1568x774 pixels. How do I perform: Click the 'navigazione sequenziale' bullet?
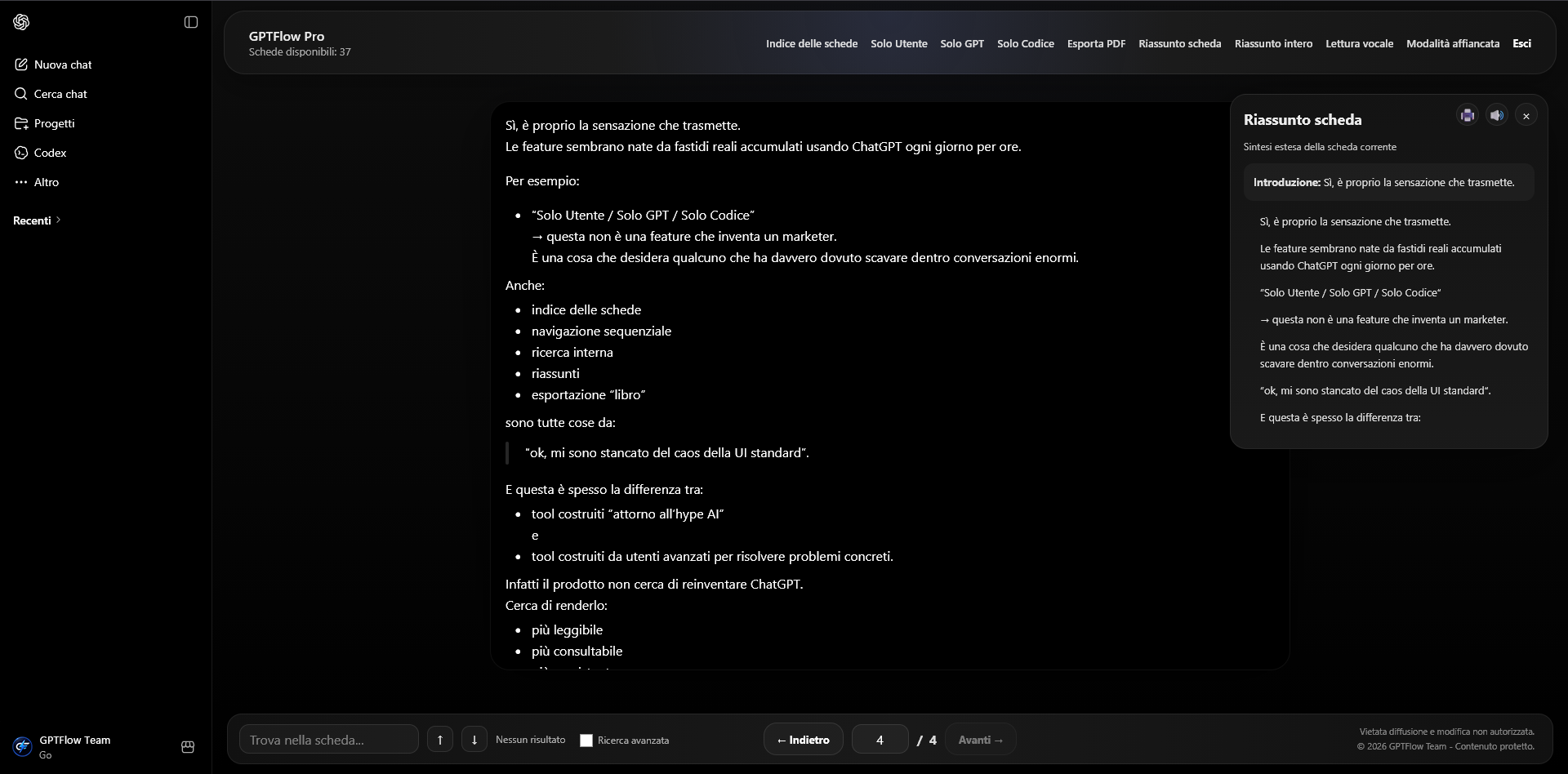tap(601, 331)
